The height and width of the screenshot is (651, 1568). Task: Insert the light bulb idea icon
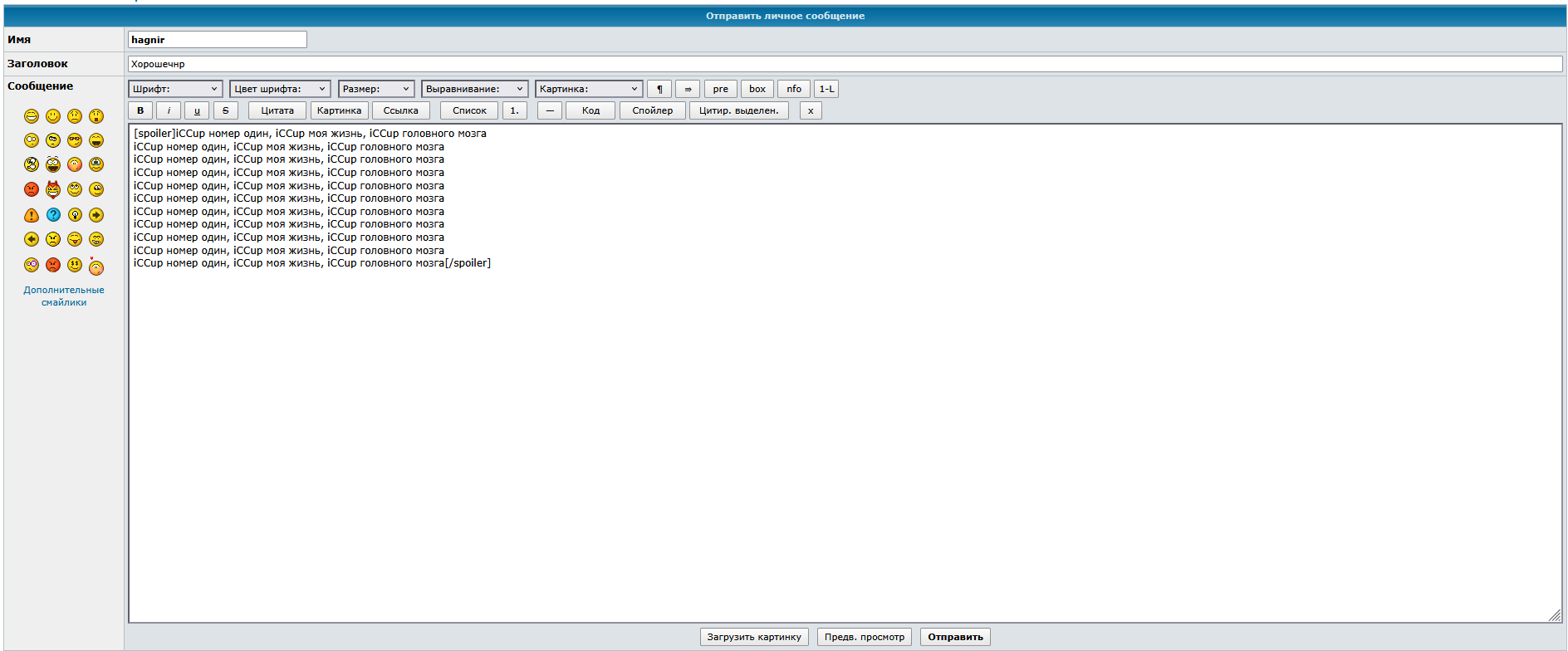[x=75, y=215]
